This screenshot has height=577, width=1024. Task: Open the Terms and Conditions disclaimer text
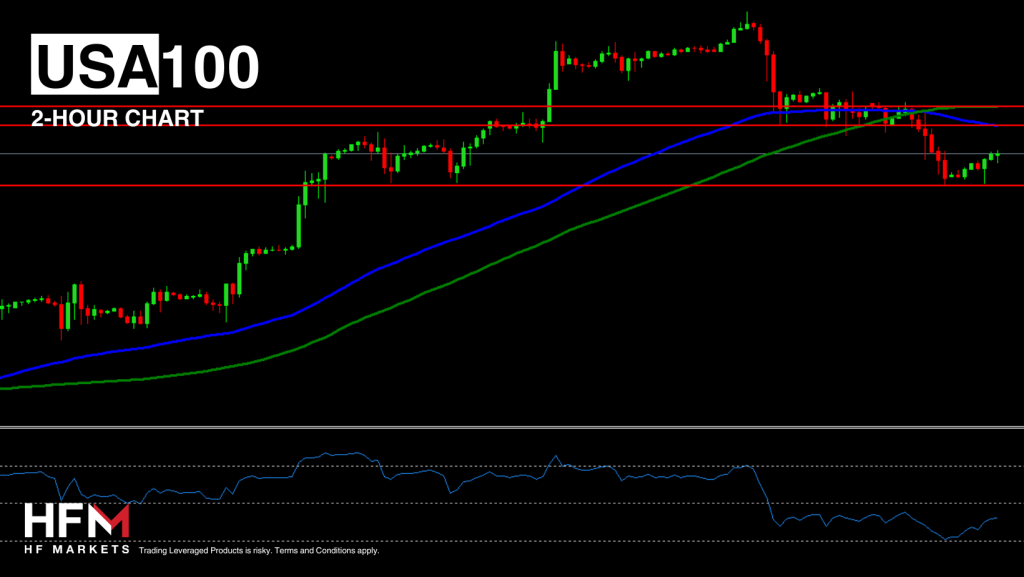tap(259, 550)
